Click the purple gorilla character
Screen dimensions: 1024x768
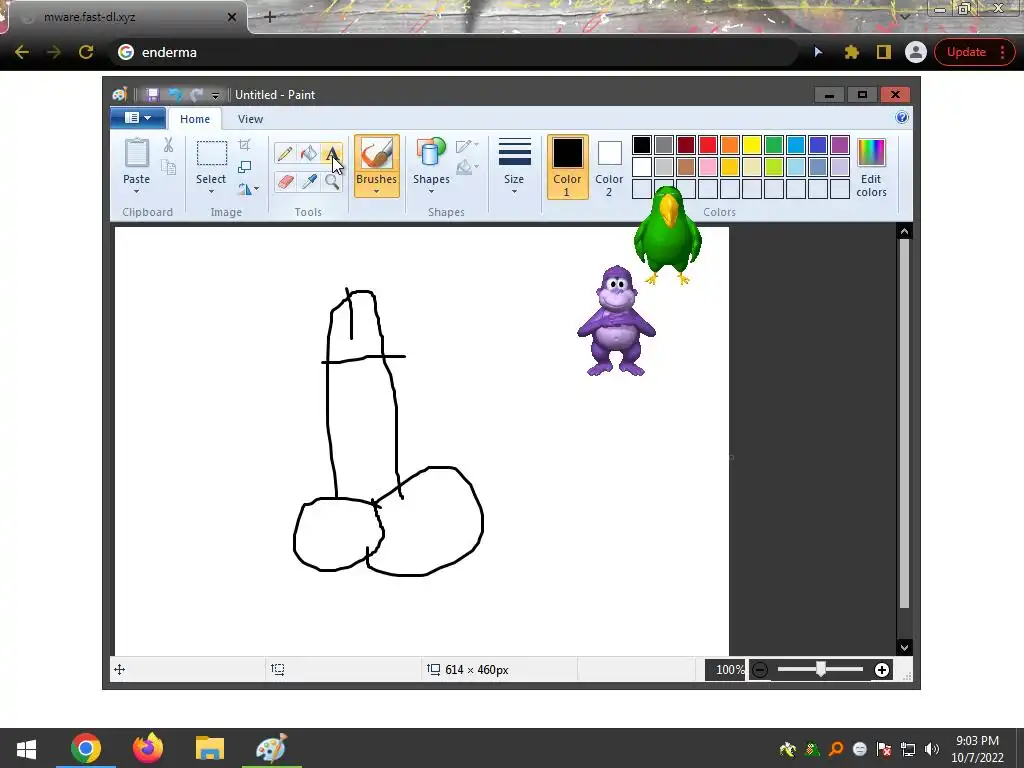616,321
